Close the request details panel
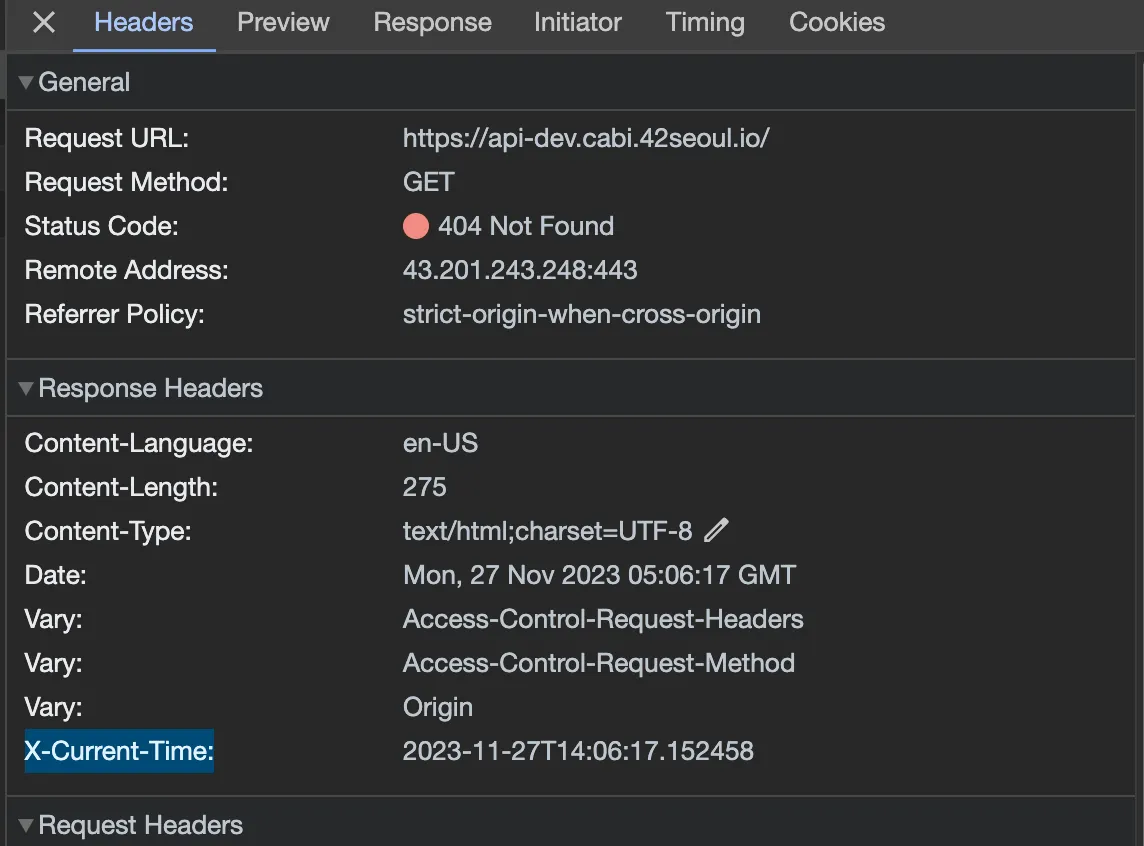The width and height of the screenshot is (1144, 846). pyautogui.click(x=43, y=23)
